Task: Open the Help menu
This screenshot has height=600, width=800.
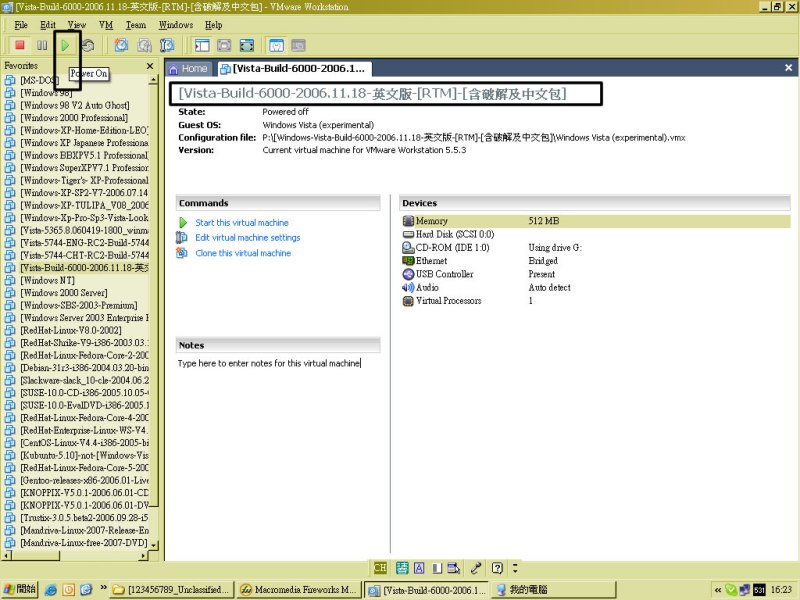Action: (214, 25)
